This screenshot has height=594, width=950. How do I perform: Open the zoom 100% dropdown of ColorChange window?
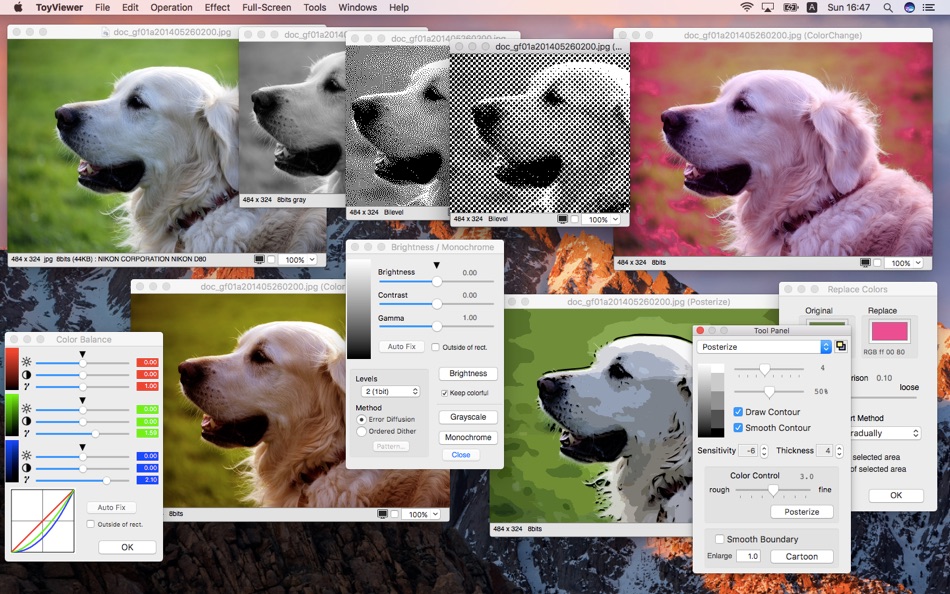[902, 262]
